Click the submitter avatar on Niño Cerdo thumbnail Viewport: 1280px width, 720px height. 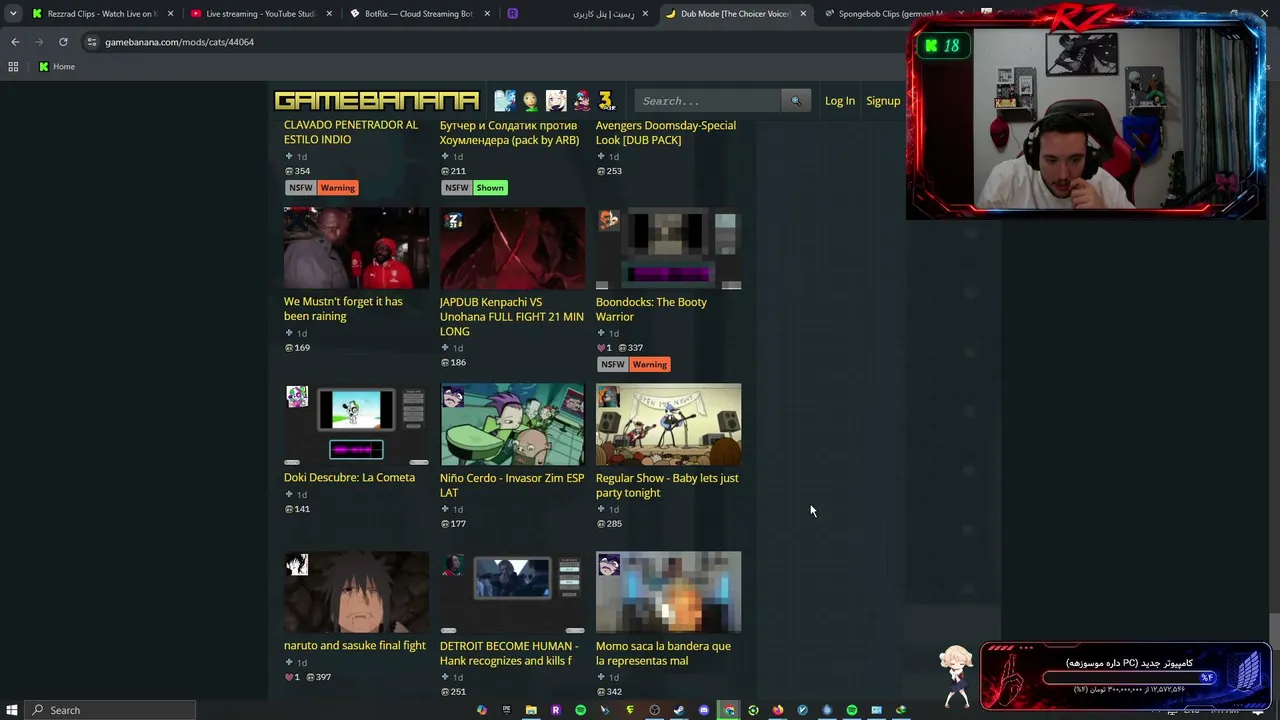tap(453, 397)
